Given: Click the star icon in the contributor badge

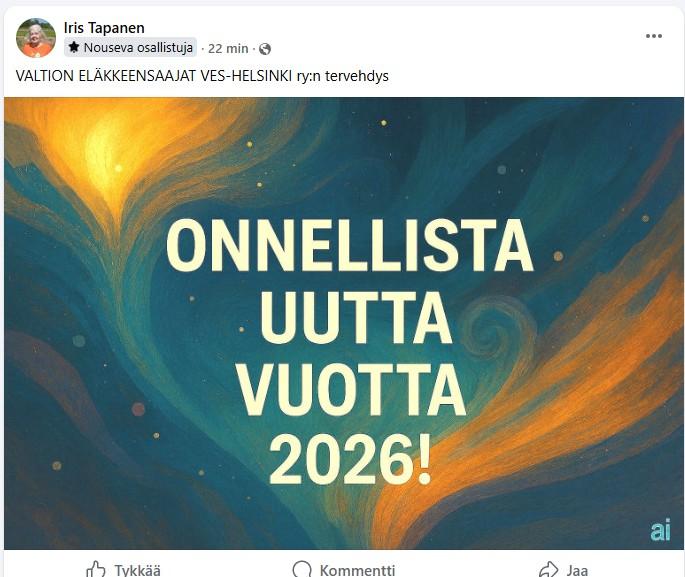Looking at the screenshot, I should [x=74, y=47].
